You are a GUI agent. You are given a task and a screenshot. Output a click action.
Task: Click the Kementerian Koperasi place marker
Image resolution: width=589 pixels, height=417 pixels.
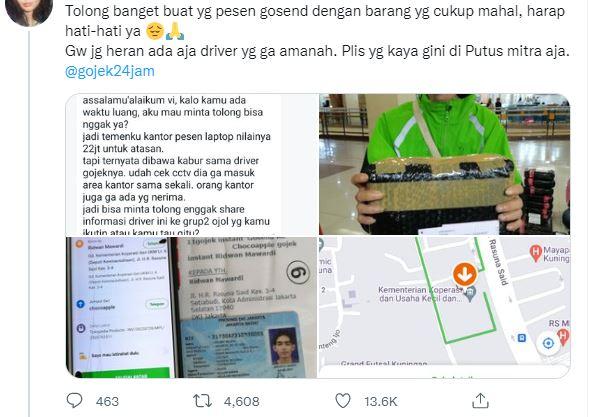click(470, 293)
